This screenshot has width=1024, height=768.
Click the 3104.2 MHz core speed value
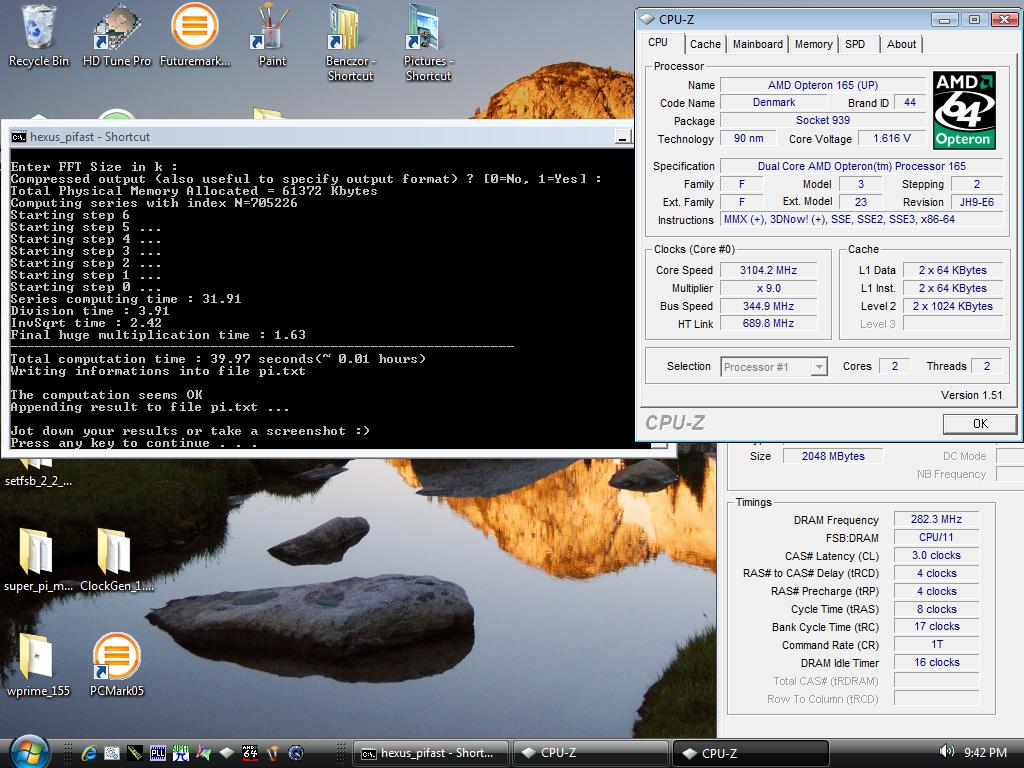[769, 270]
